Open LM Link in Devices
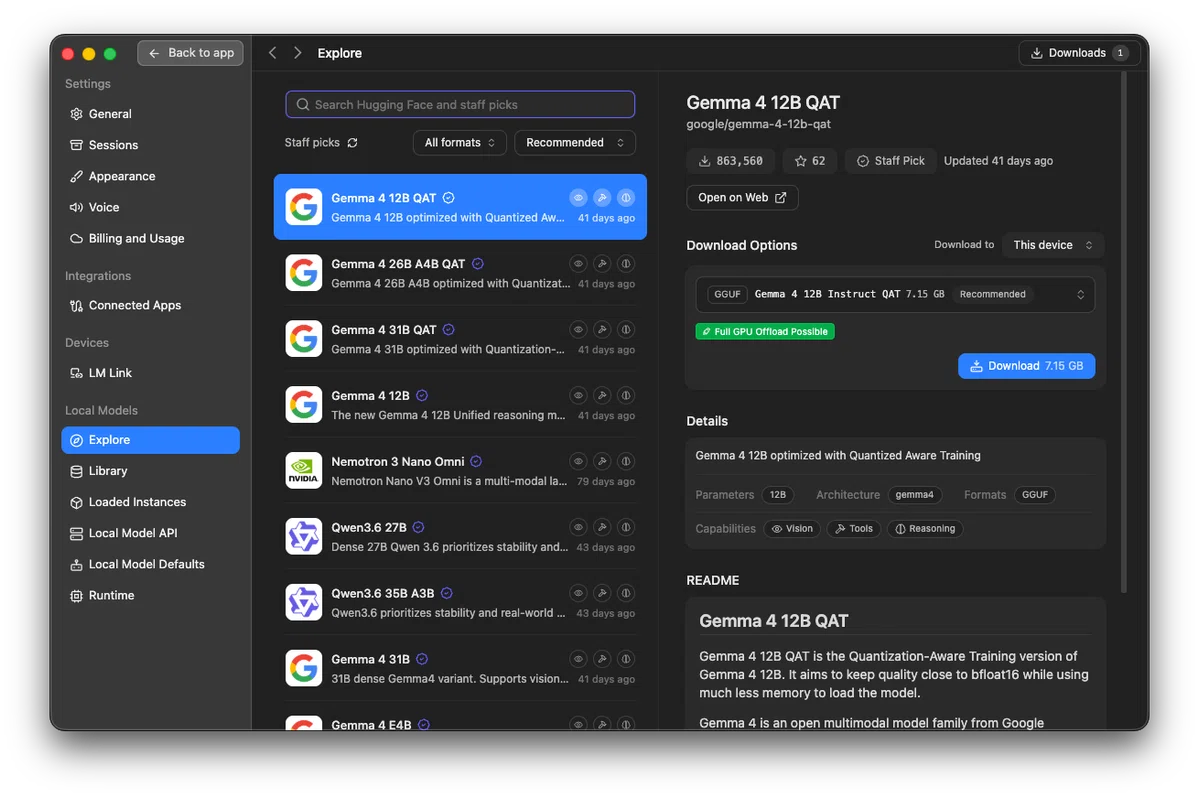 pyautogui.click(x=150, y=373)
